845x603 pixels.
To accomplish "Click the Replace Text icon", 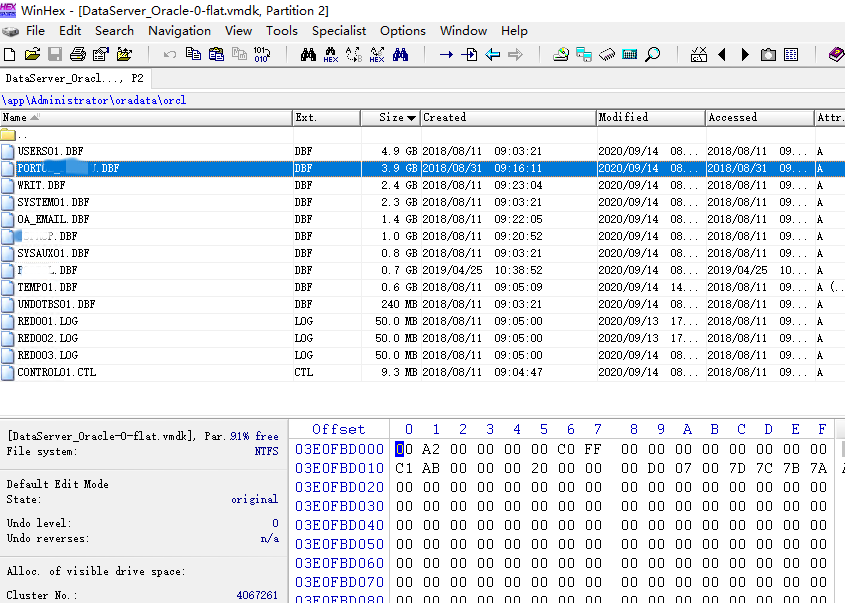I will [354, 54].
